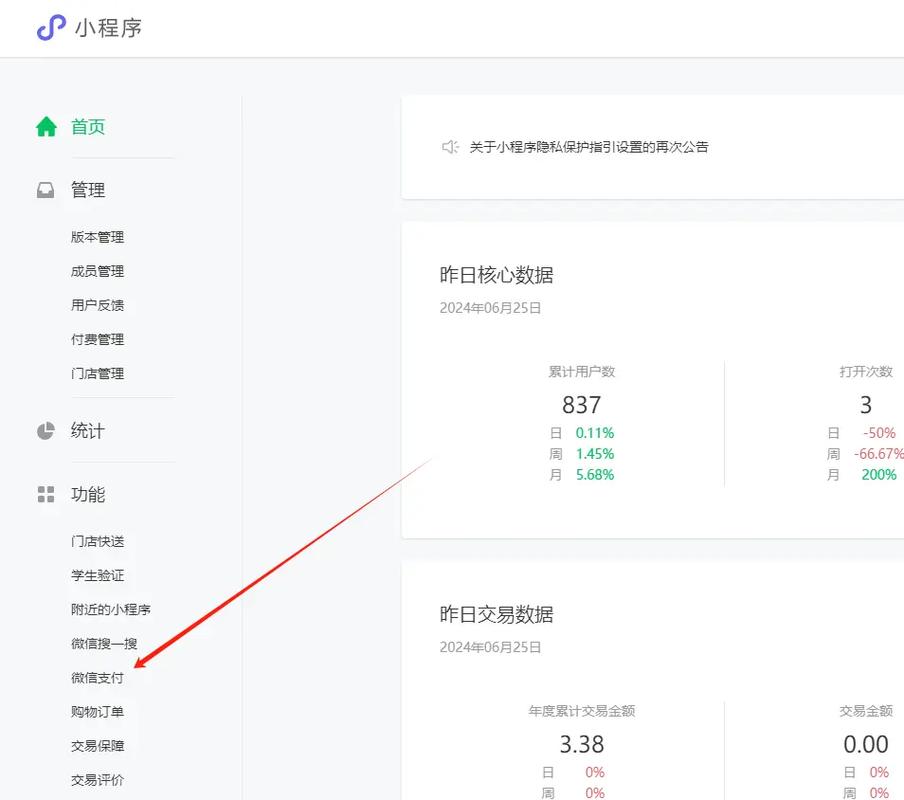Click the 累计用户数 value 837
Viewport: 904px width, 800px height.
tap(581, 405)
